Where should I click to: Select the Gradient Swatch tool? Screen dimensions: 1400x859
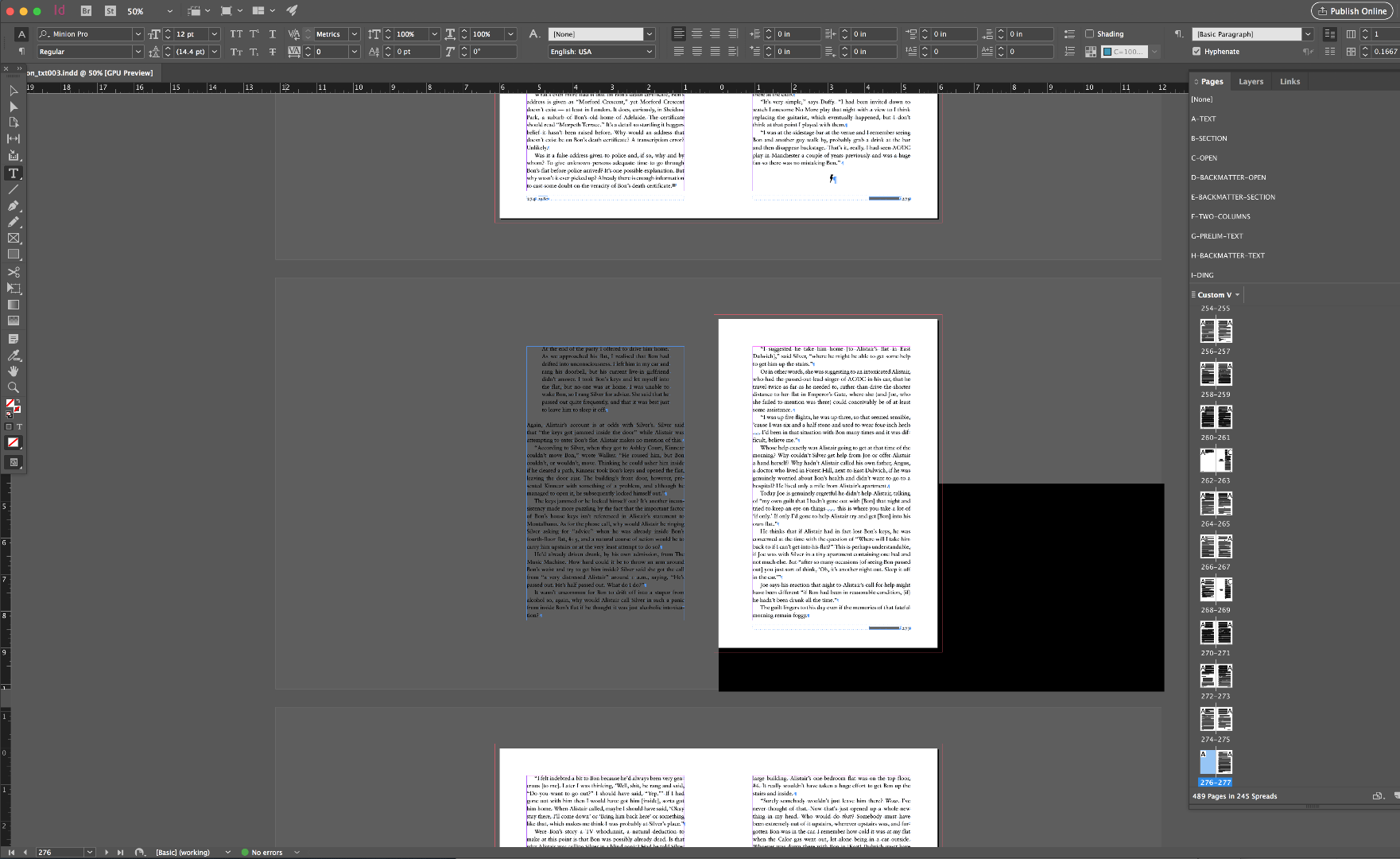(x=14, y=305)
